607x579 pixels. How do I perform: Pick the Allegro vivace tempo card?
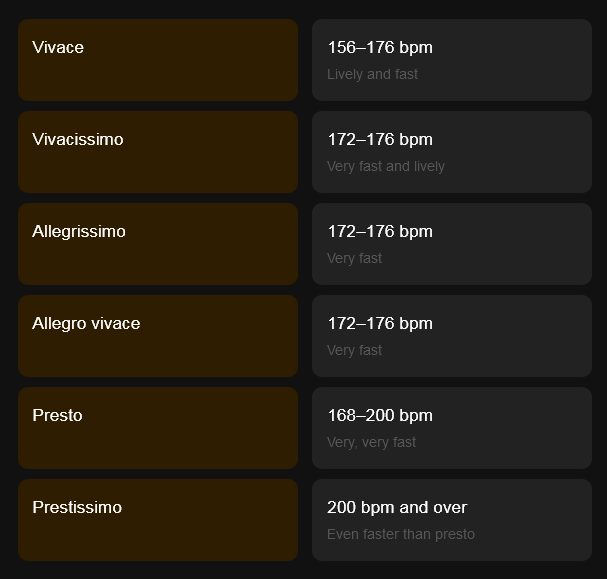click(158, 336)
